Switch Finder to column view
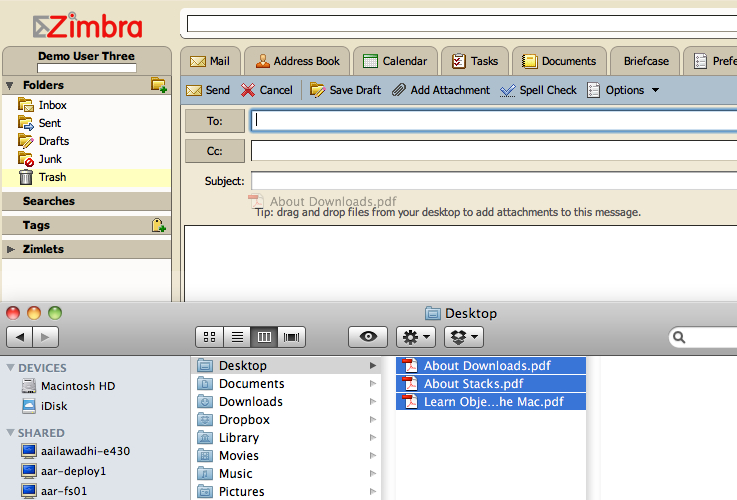The height and width of the screenshot is (500, 737). click(x=264, y=337)
